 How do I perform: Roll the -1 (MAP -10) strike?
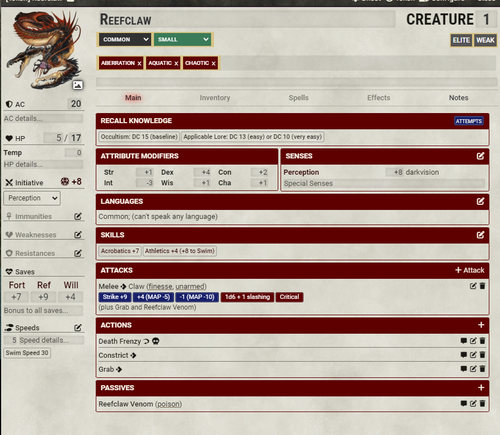point(197,297)
